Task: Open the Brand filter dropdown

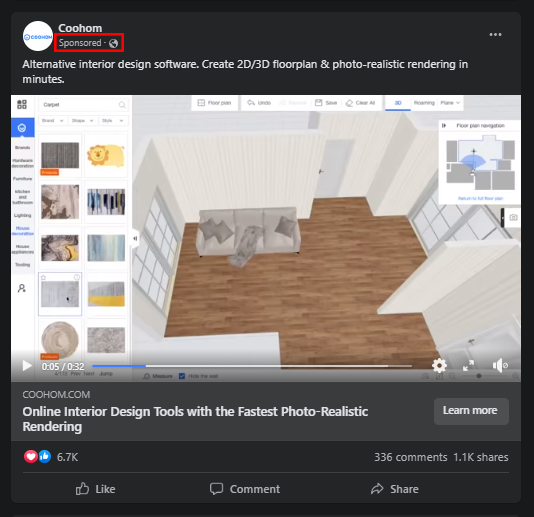Action: coord(52,121)
